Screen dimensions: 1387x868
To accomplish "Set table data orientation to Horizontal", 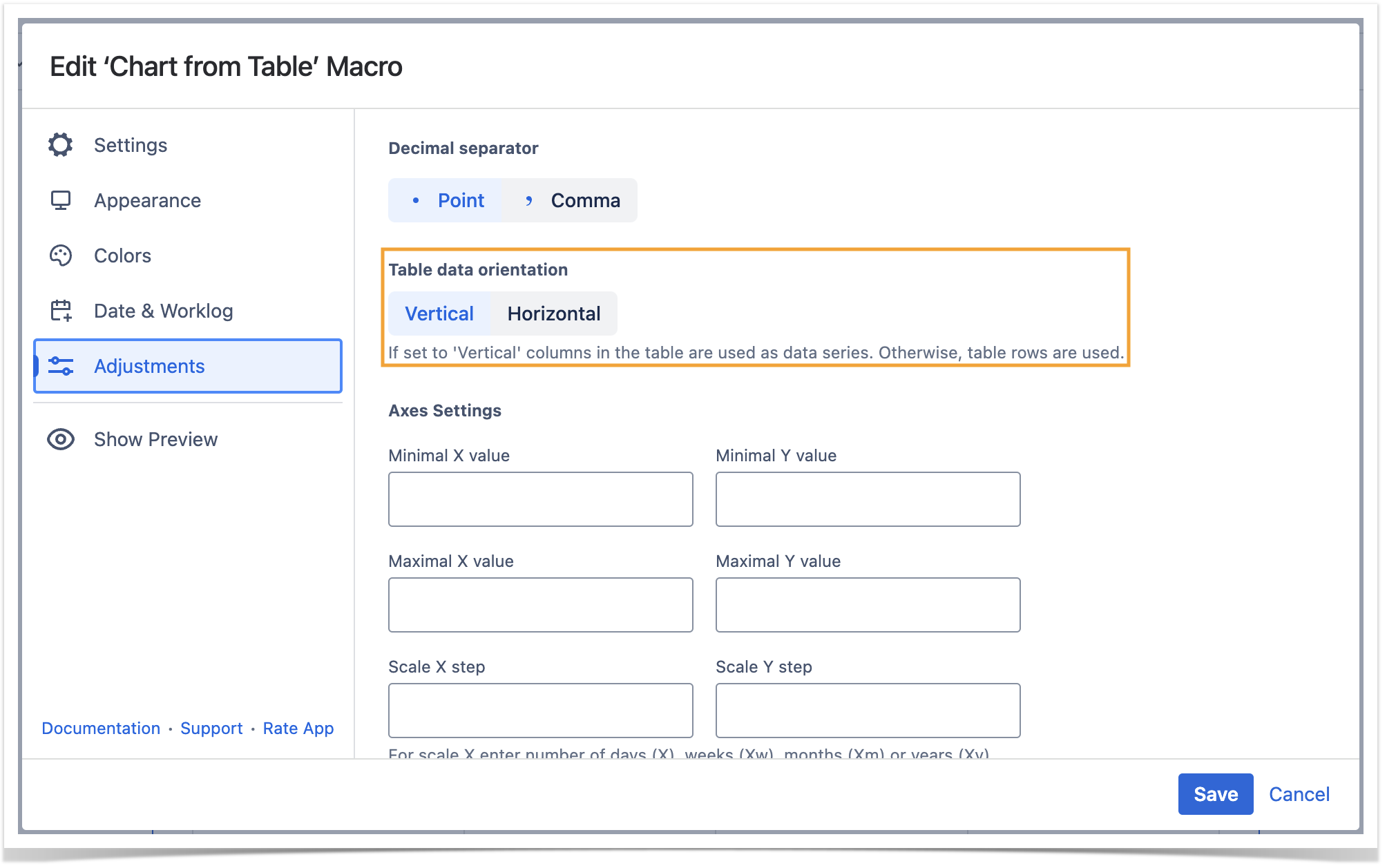I will coord(553,314).
